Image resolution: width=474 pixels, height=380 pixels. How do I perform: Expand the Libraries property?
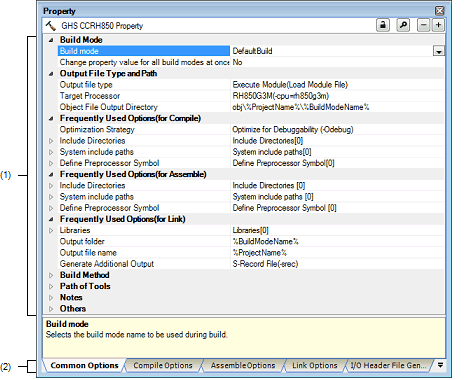tap(51, 230)
